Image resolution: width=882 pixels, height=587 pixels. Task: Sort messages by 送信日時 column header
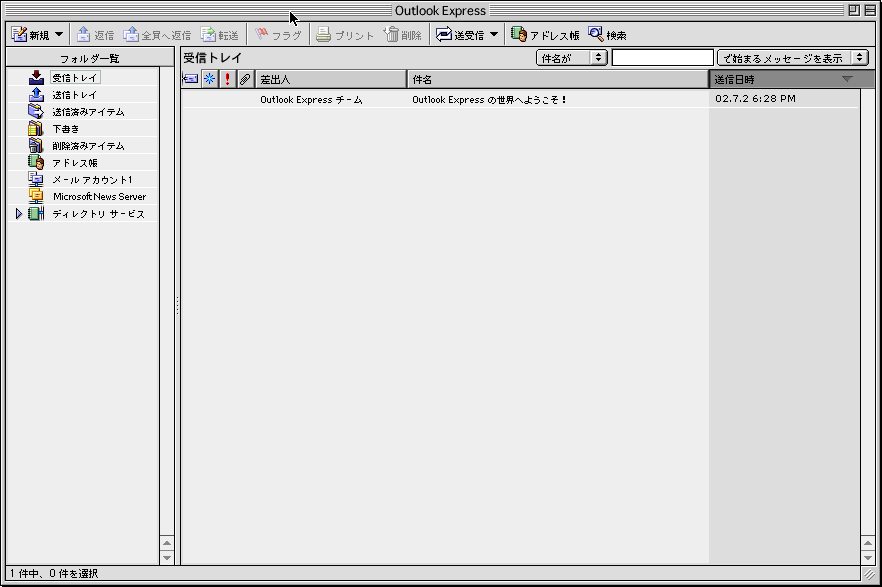(x=791, y=79)
